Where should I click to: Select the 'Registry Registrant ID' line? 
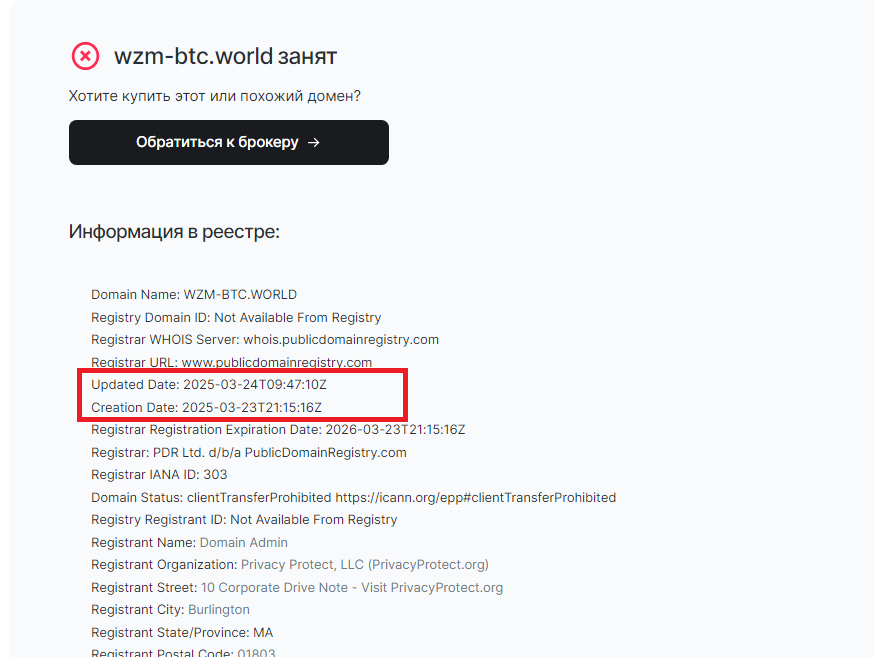244,520
